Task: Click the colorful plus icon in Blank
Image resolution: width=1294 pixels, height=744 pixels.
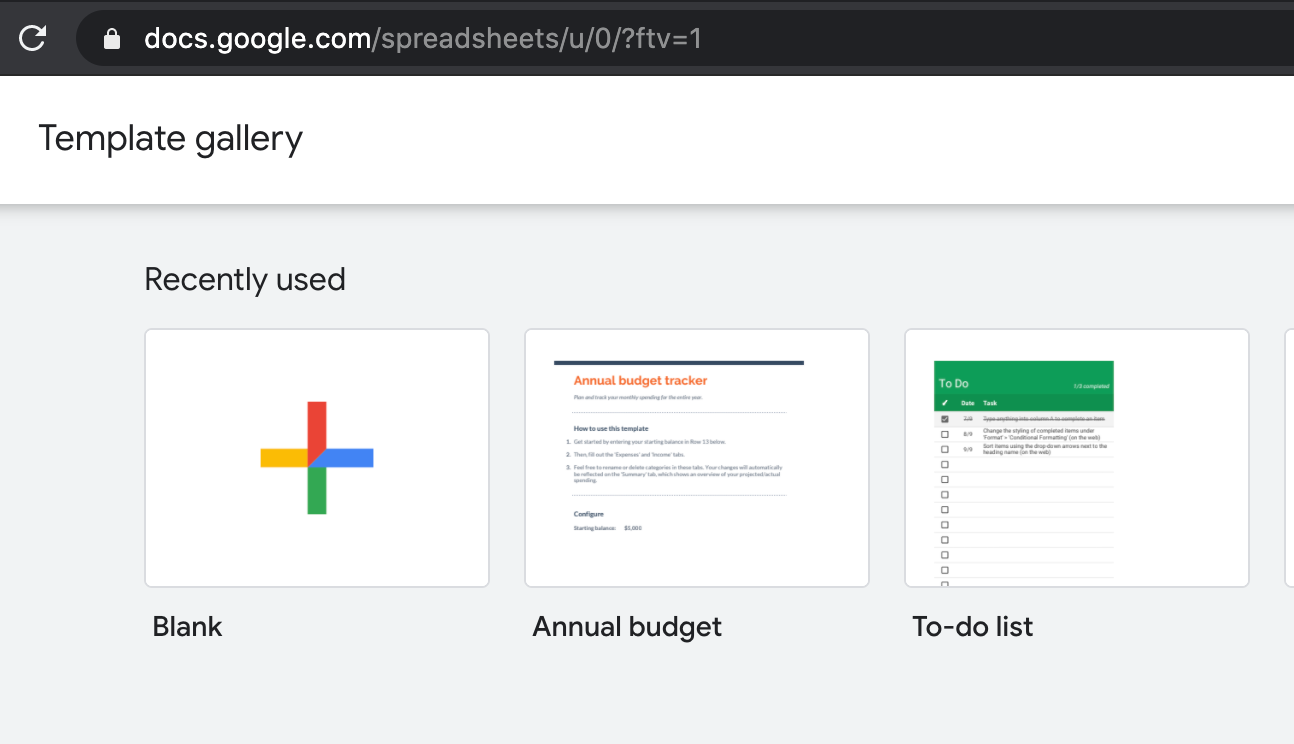Action: 317,458
